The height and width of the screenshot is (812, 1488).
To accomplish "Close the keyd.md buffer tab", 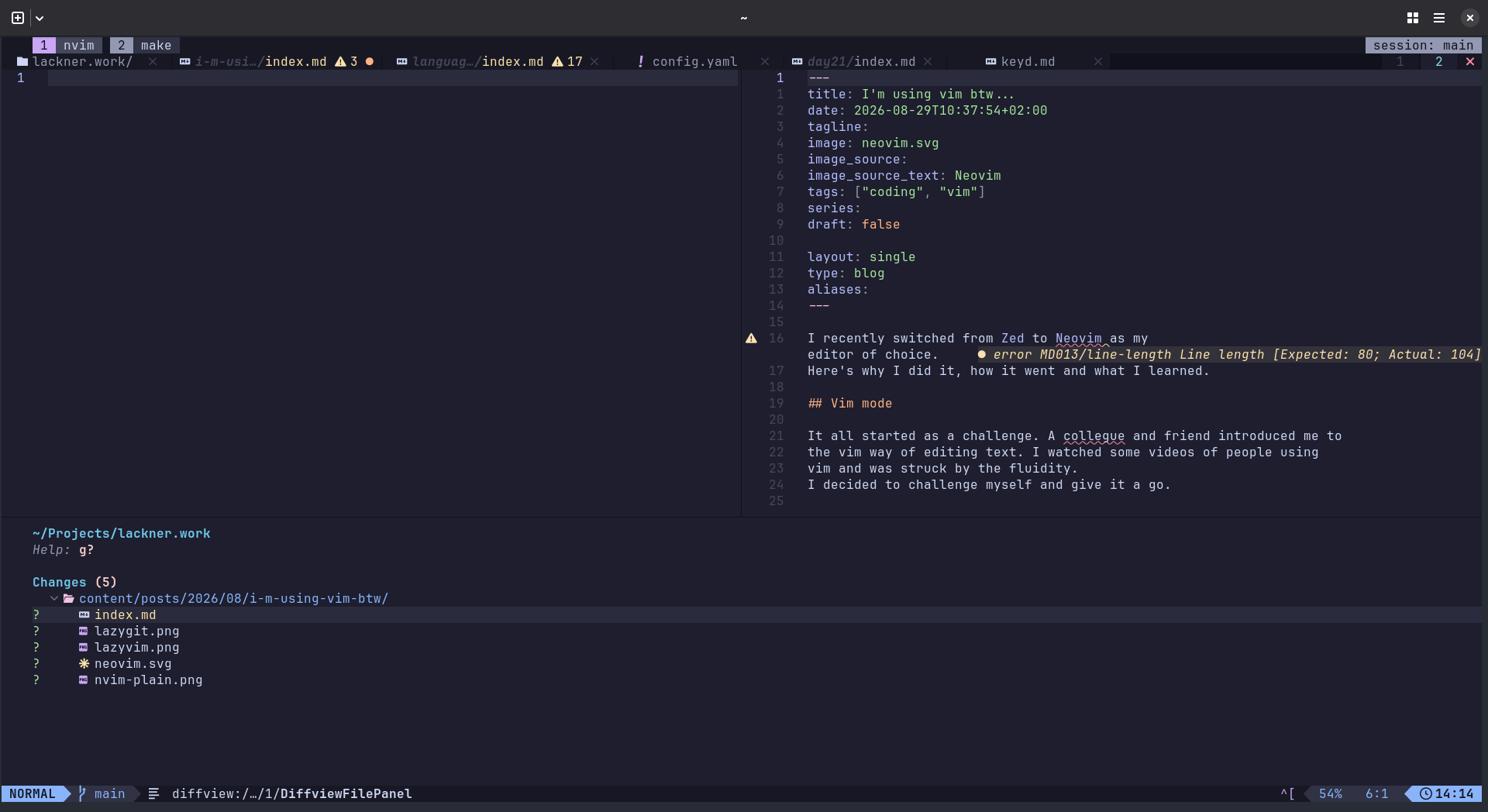I will click(x=1098, y=61).
